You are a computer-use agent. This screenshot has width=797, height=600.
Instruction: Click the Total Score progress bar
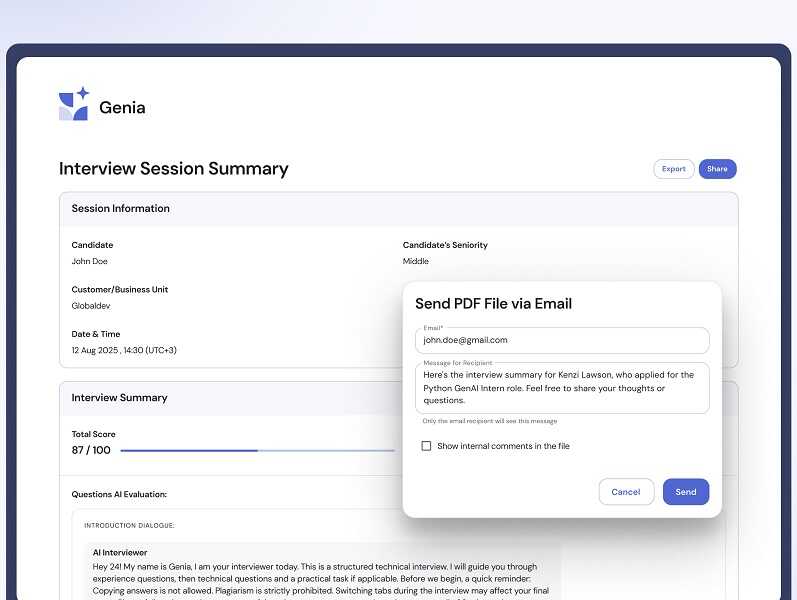257,451
